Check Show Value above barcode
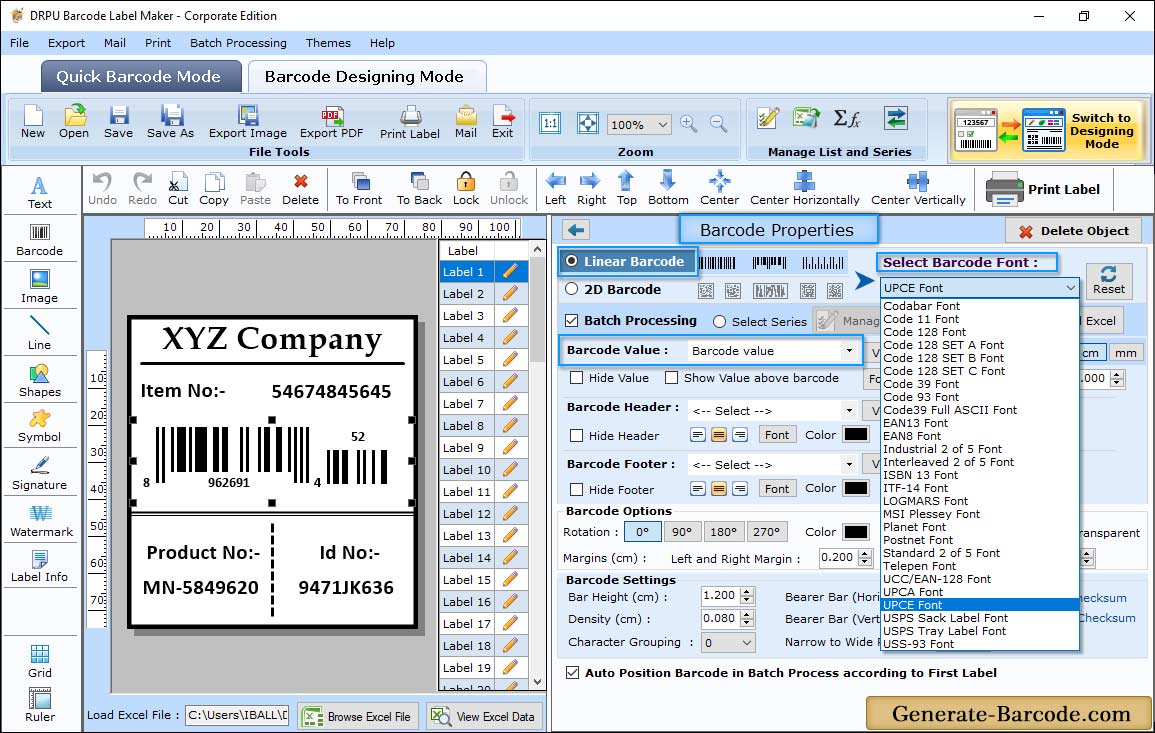The image size is (1155, 733). tap(671, 378)
